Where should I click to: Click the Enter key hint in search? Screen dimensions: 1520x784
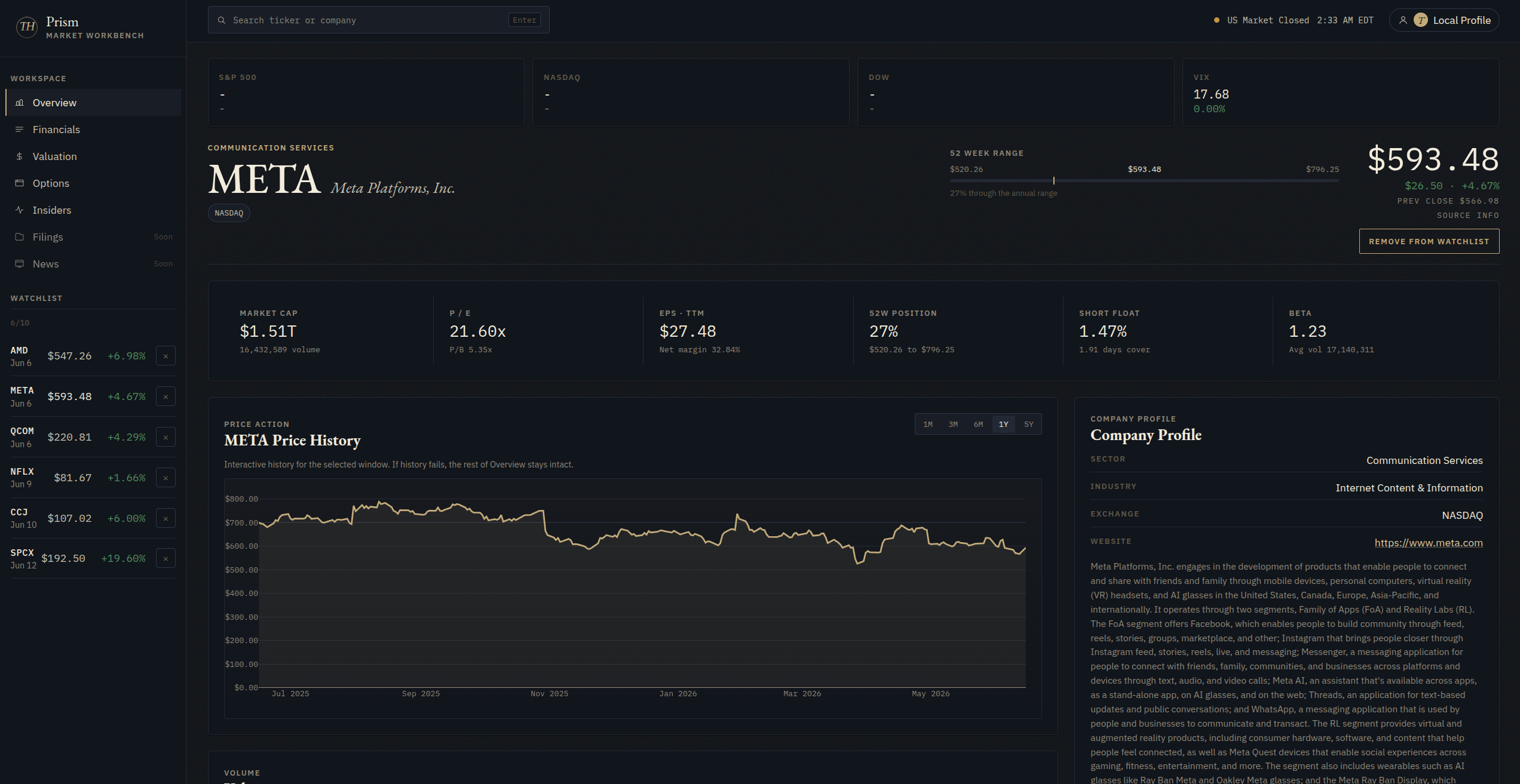click(524, 20)
